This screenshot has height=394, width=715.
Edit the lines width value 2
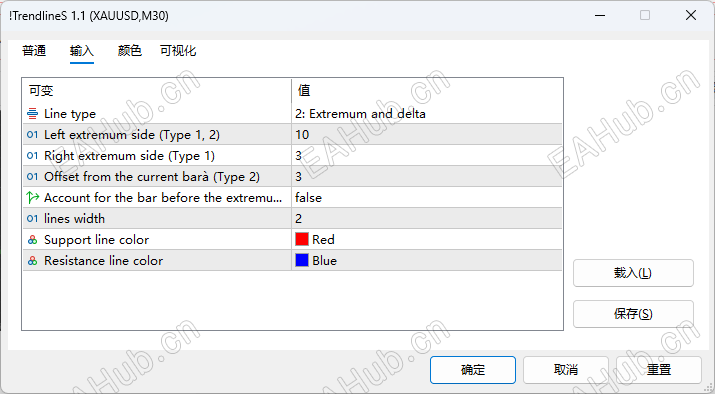[427, 218]
